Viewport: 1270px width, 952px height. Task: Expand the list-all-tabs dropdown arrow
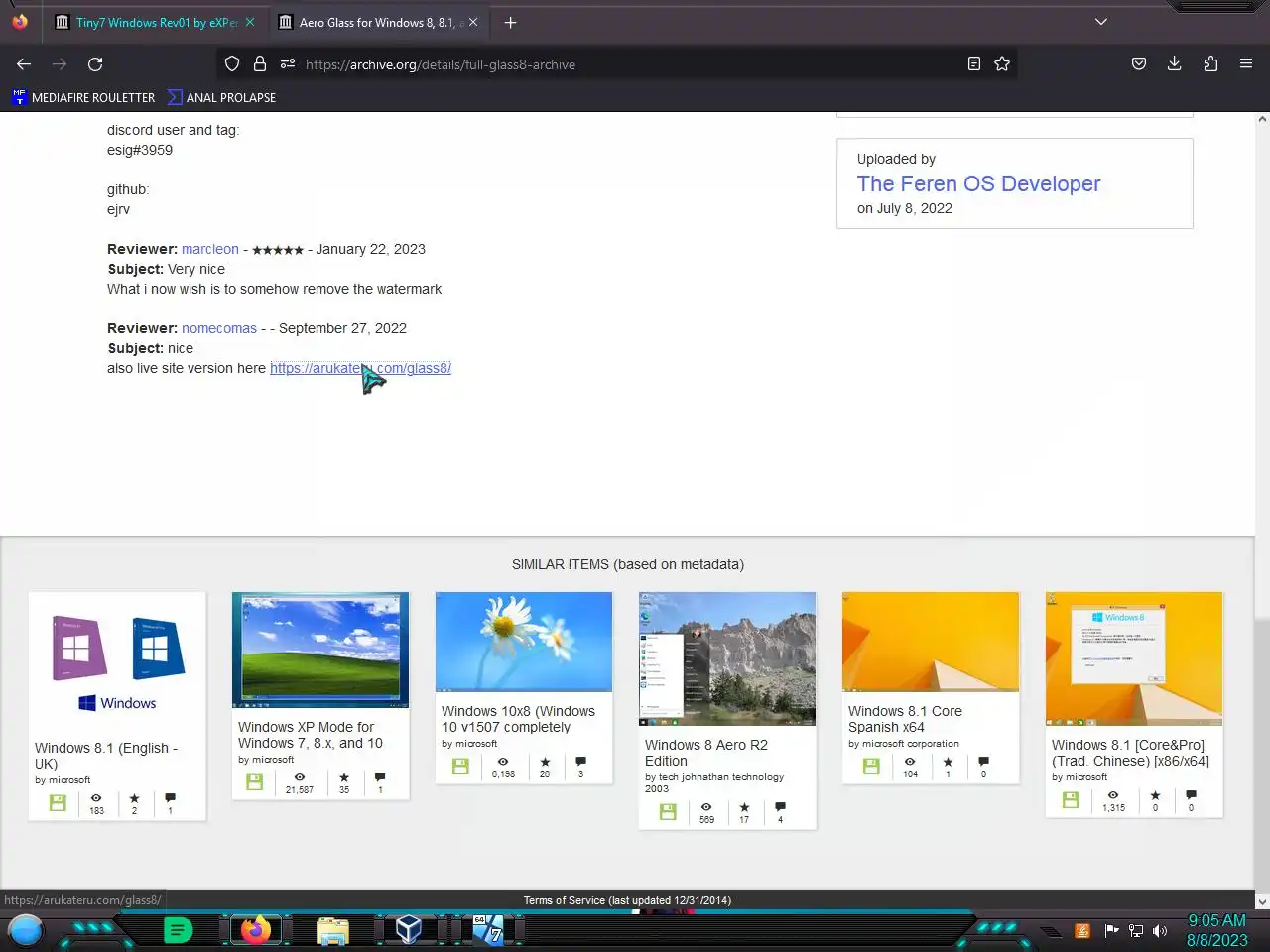coord(1101,22)
